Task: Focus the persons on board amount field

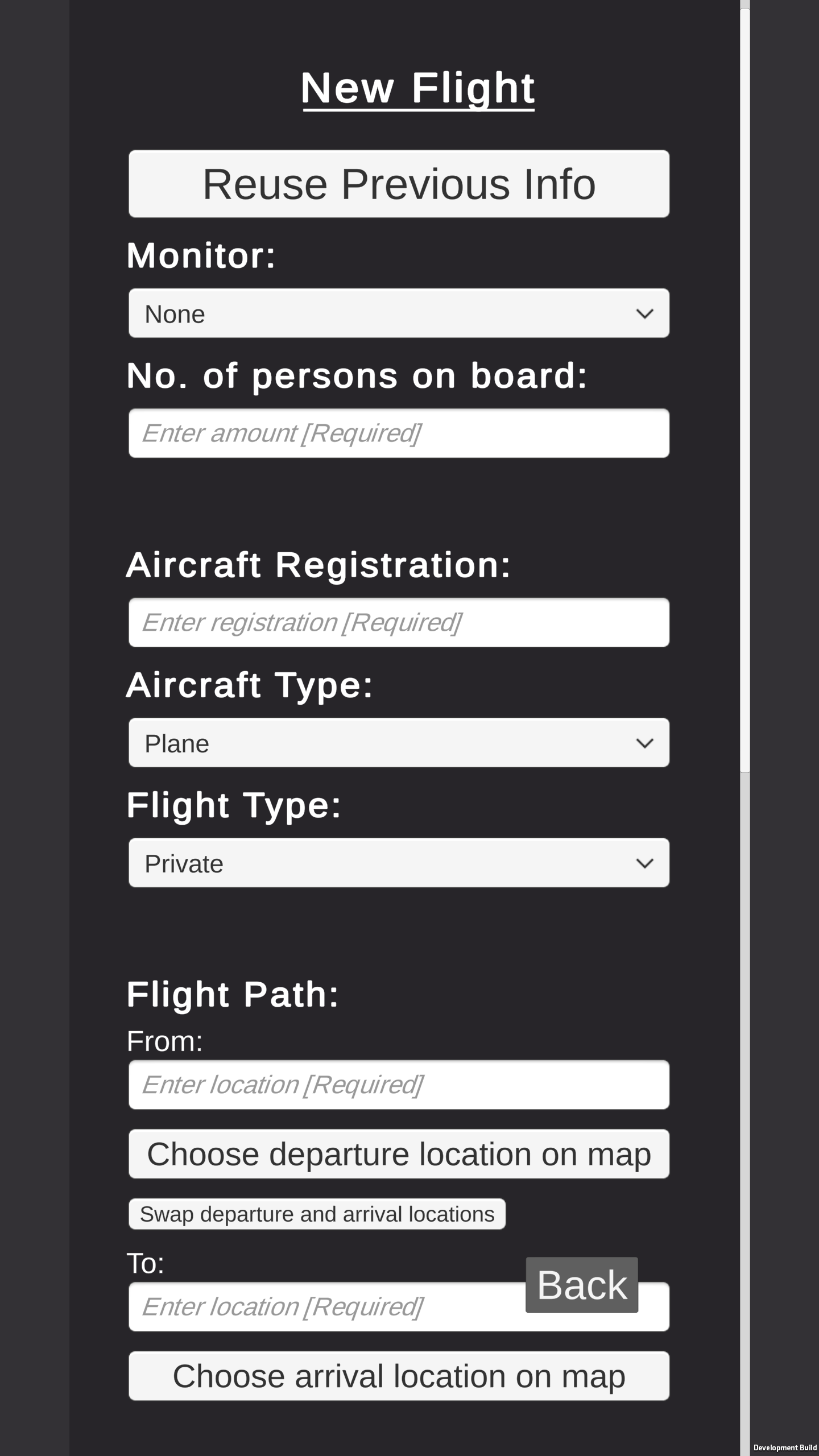Action: click(x=399, y=433)
